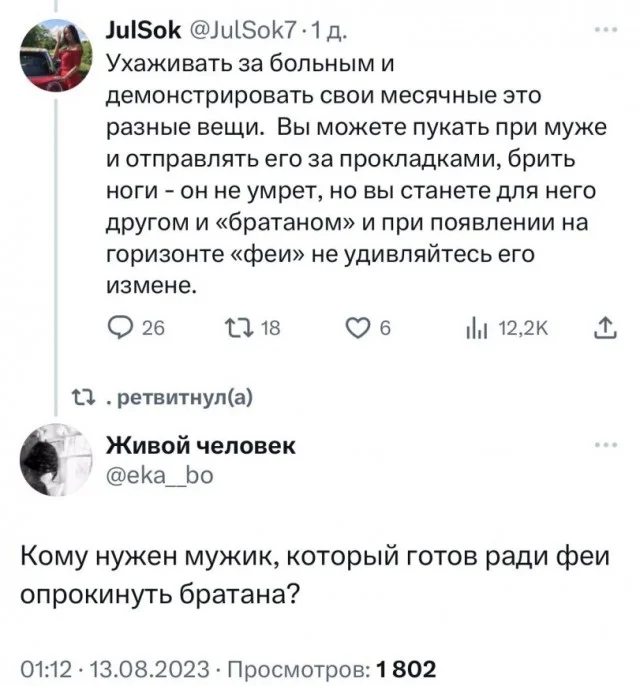Image resolution: width=640 pixels, height=686 pixels.
Task: Open more options on JulSok tweet
Action: (606, 30)
